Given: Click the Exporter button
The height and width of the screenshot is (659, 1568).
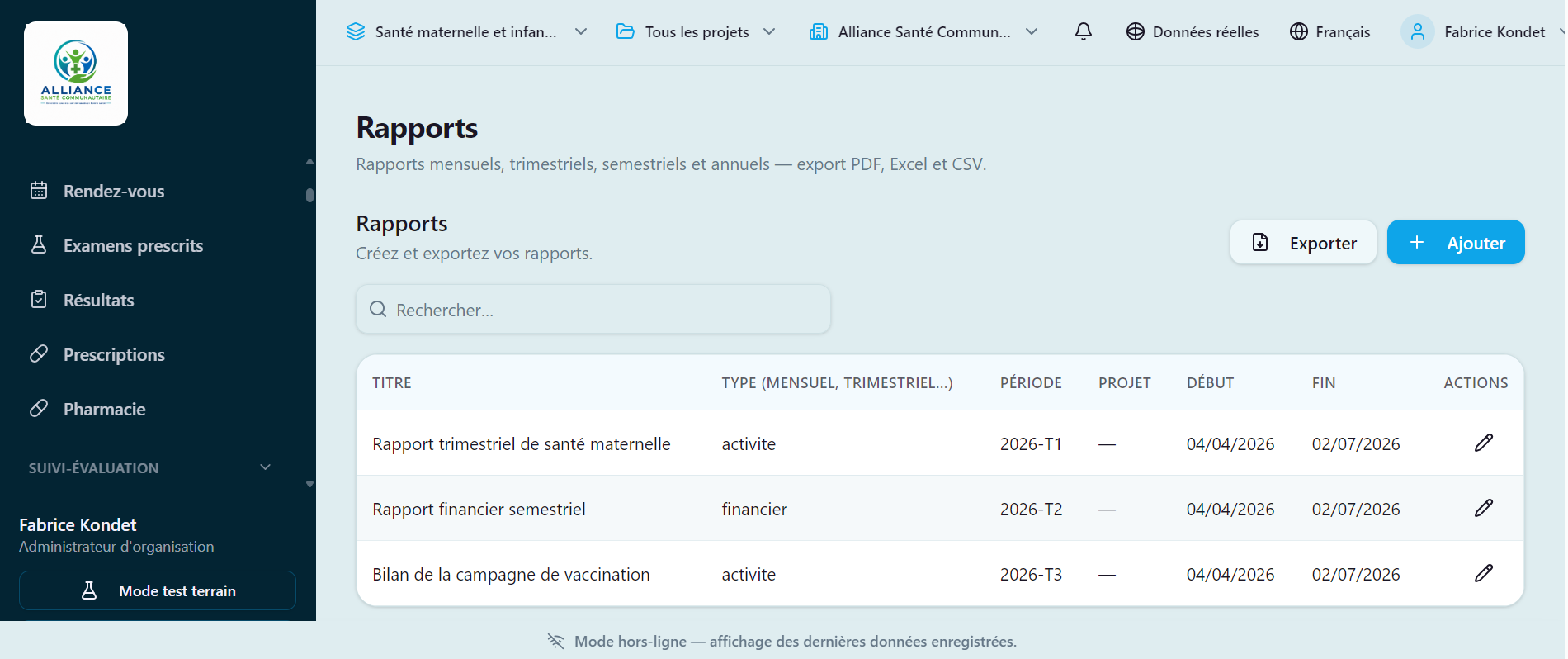Looking at the screenshot, I should pos(1303,242).
